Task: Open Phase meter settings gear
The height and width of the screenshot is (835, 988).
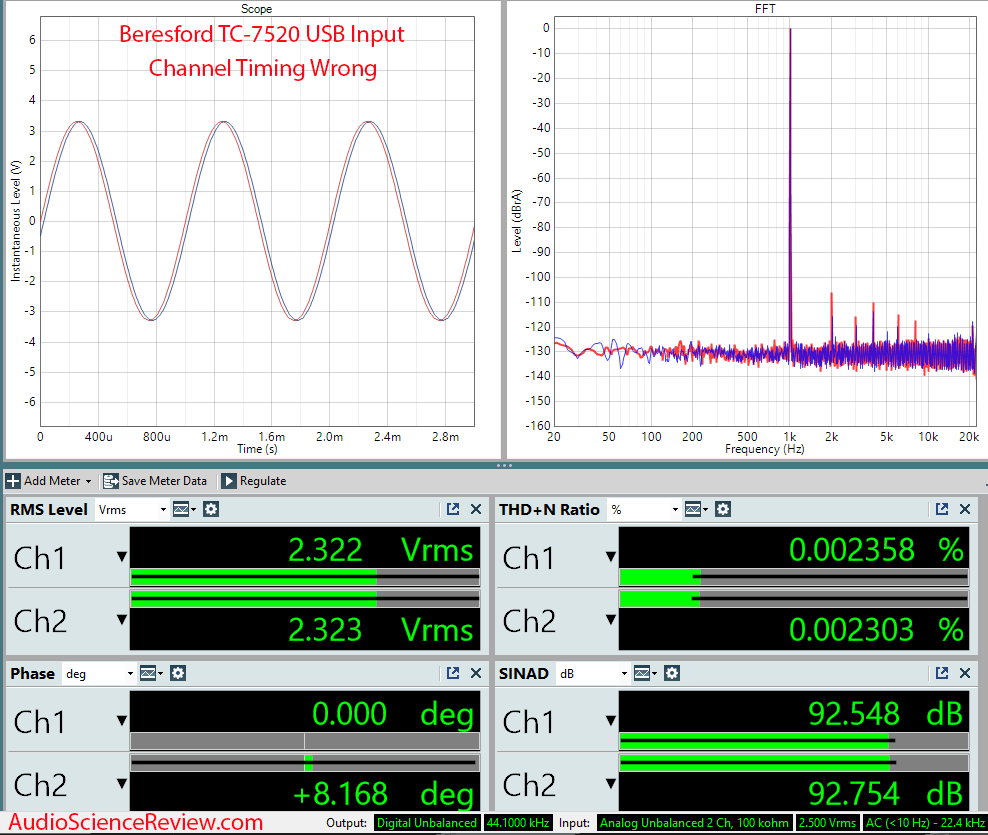Action: [178, 674]
